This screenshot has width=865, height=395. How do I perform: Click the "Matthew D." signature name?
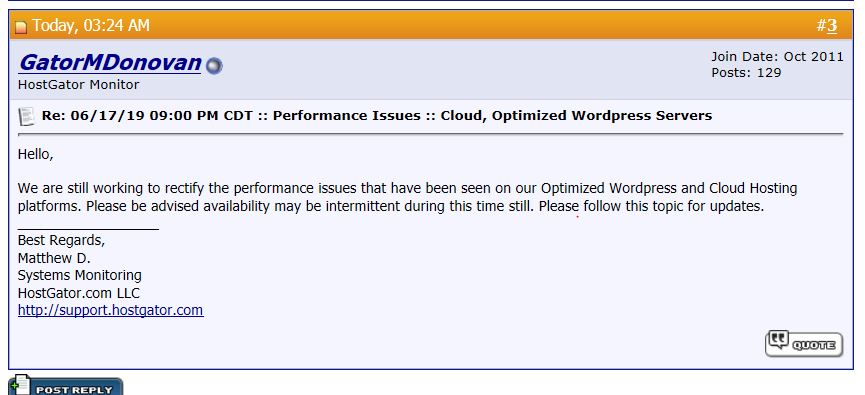pyautogui.click(x=54, y=258)
